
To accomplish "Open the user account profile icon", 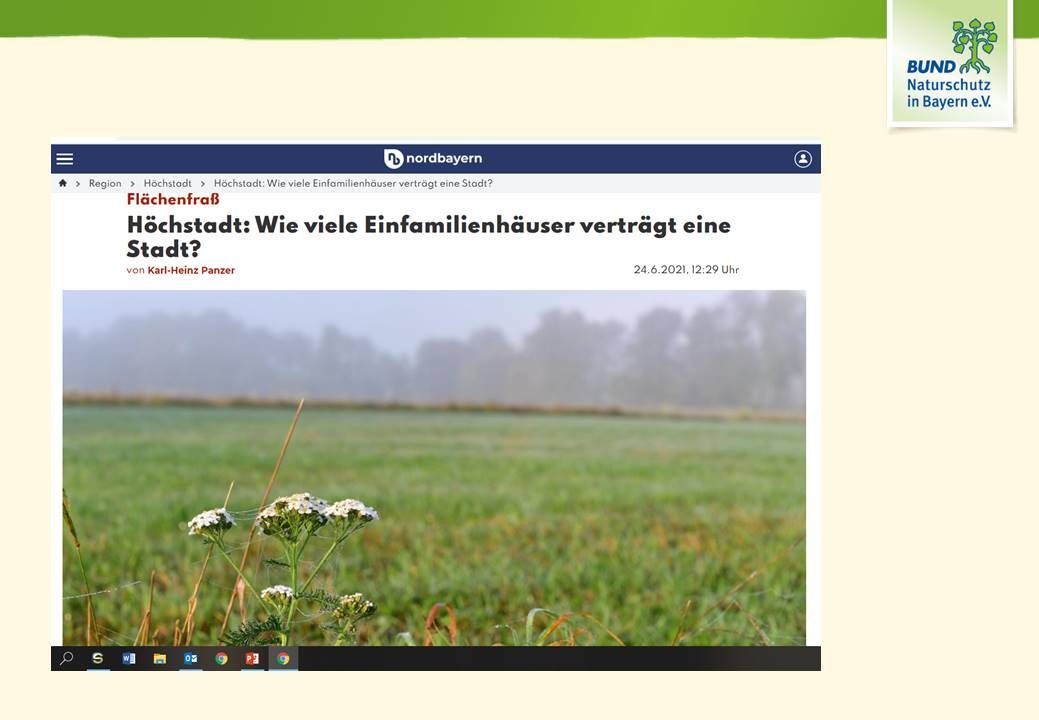I will 803,159.
